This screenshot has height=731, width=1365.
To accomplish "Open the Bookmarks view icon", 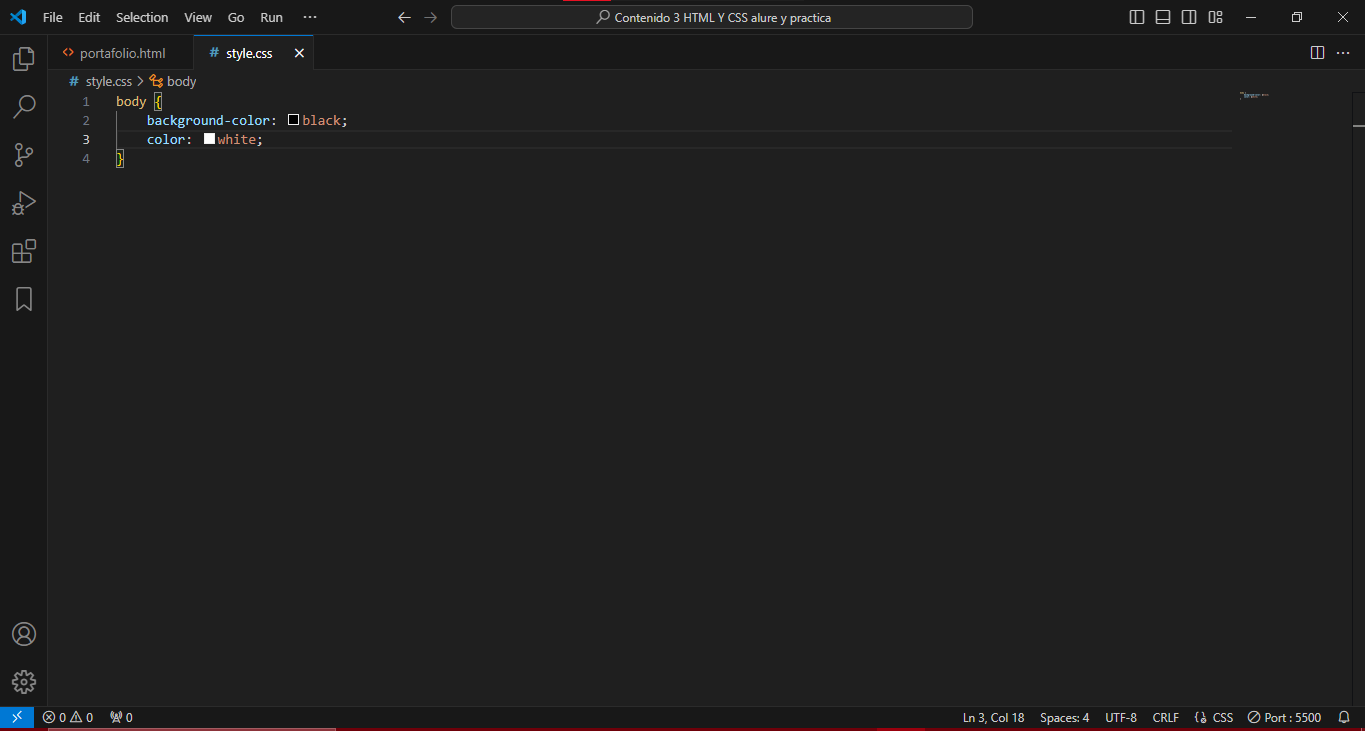I will point(24,299).
